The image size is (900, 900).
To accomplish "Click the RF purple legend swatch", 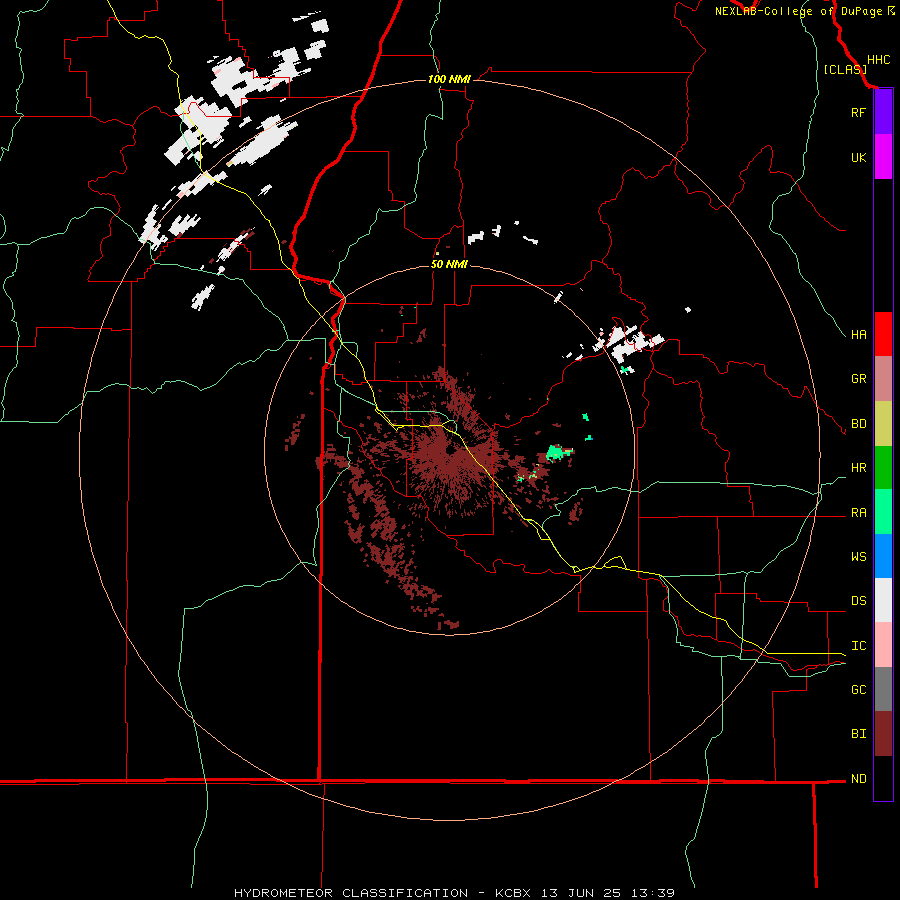I will (883, 112).
